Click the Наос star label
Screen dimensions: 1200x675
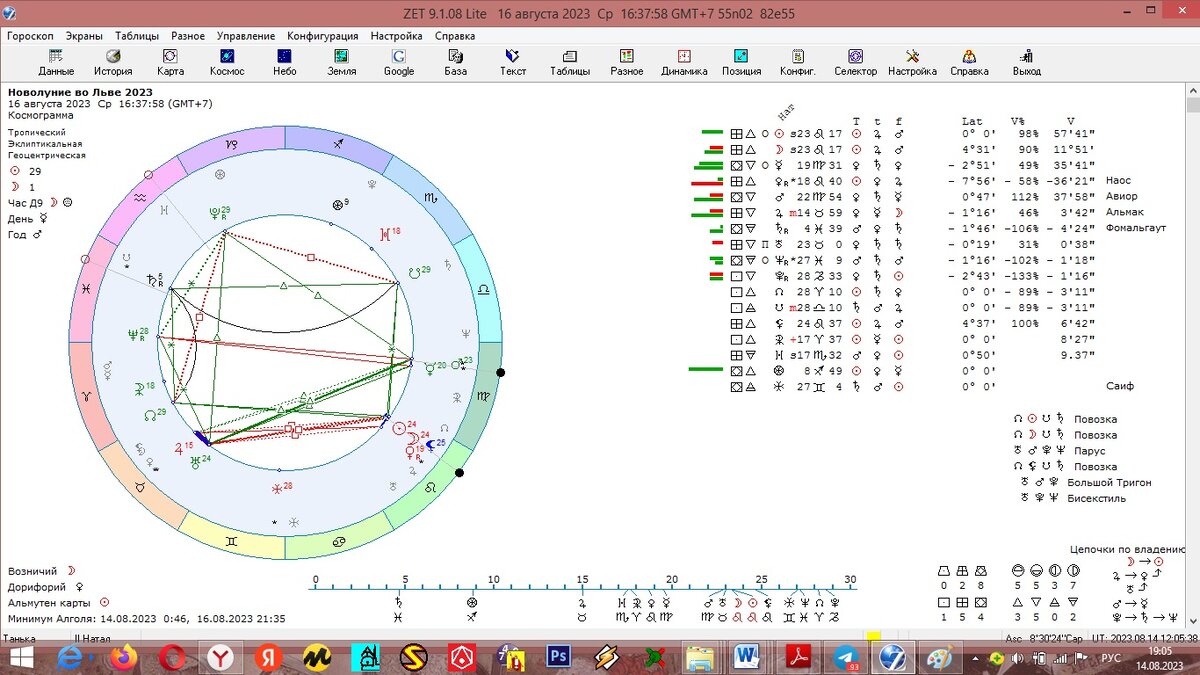tap(1118, 181)
